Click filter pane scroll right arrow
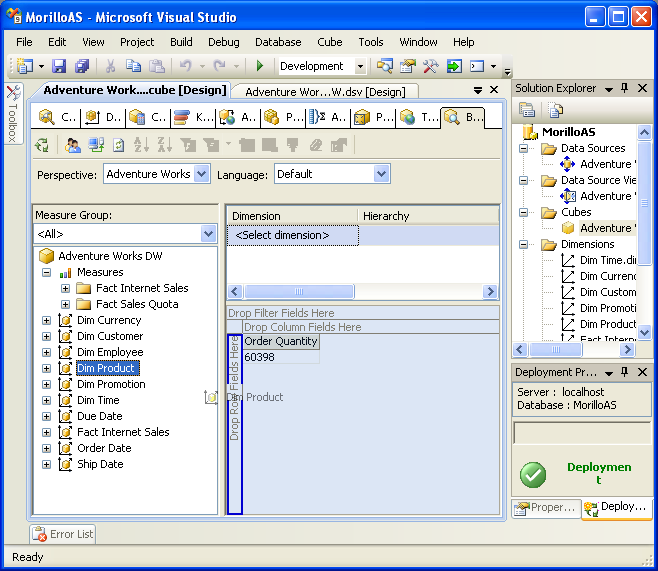Screen dimensions: 658x571 click(490, 291)
